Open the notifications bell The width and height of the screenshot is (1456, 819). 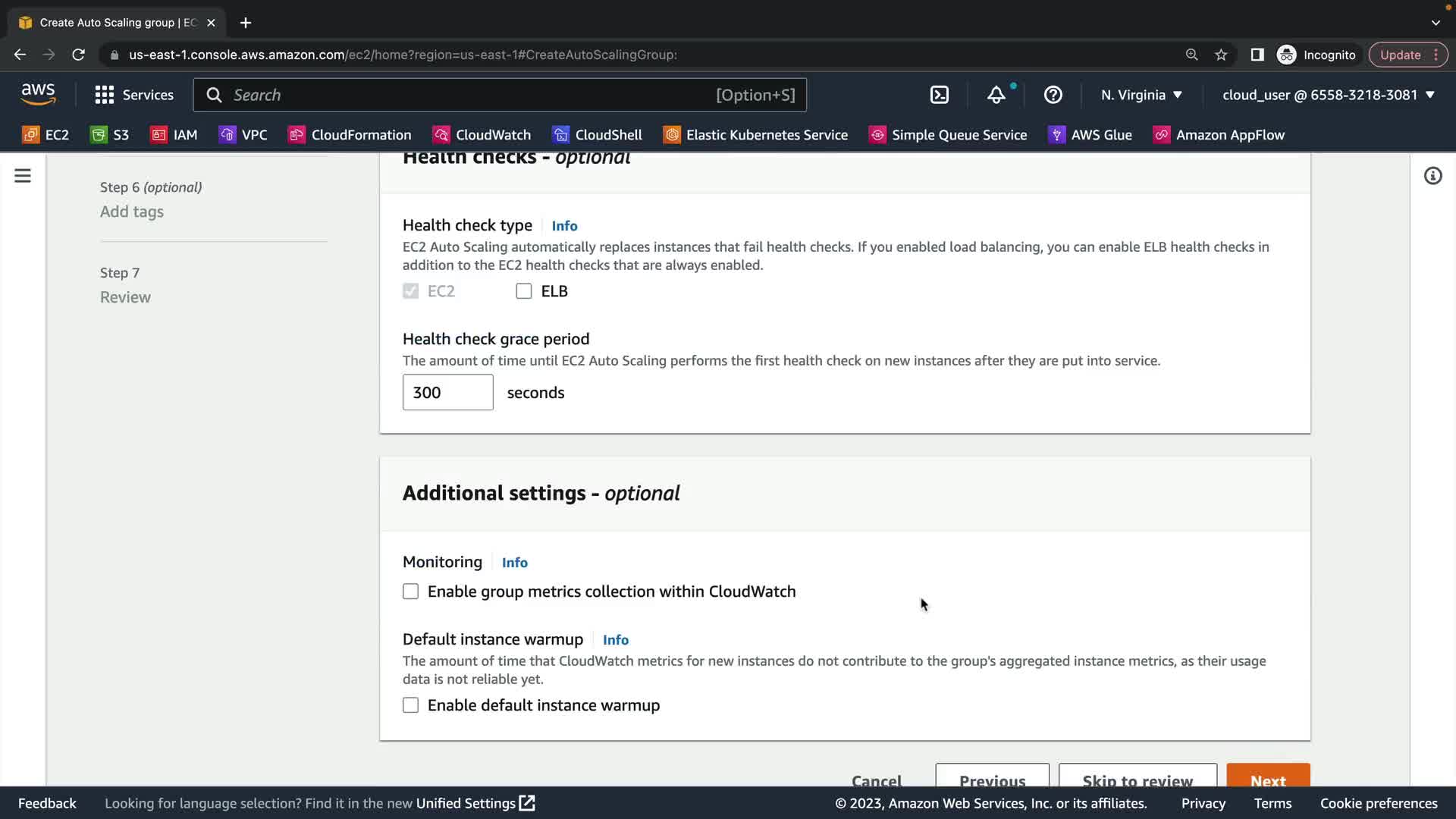[x=996, y=95]
